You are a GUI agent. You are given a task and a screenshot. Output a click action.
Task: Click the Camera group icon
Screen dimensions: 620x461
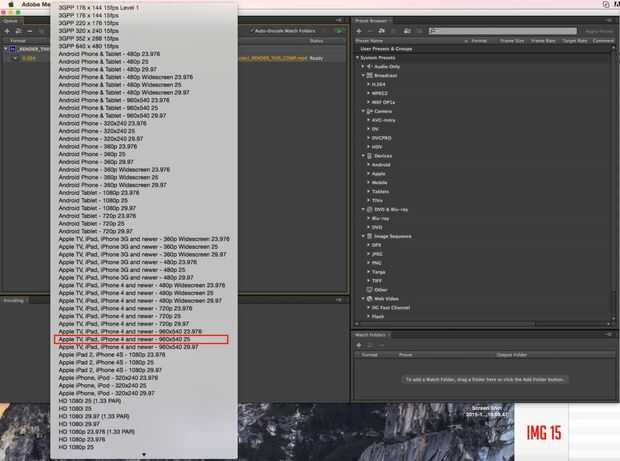pyautogui.click(x=370, y=111)
